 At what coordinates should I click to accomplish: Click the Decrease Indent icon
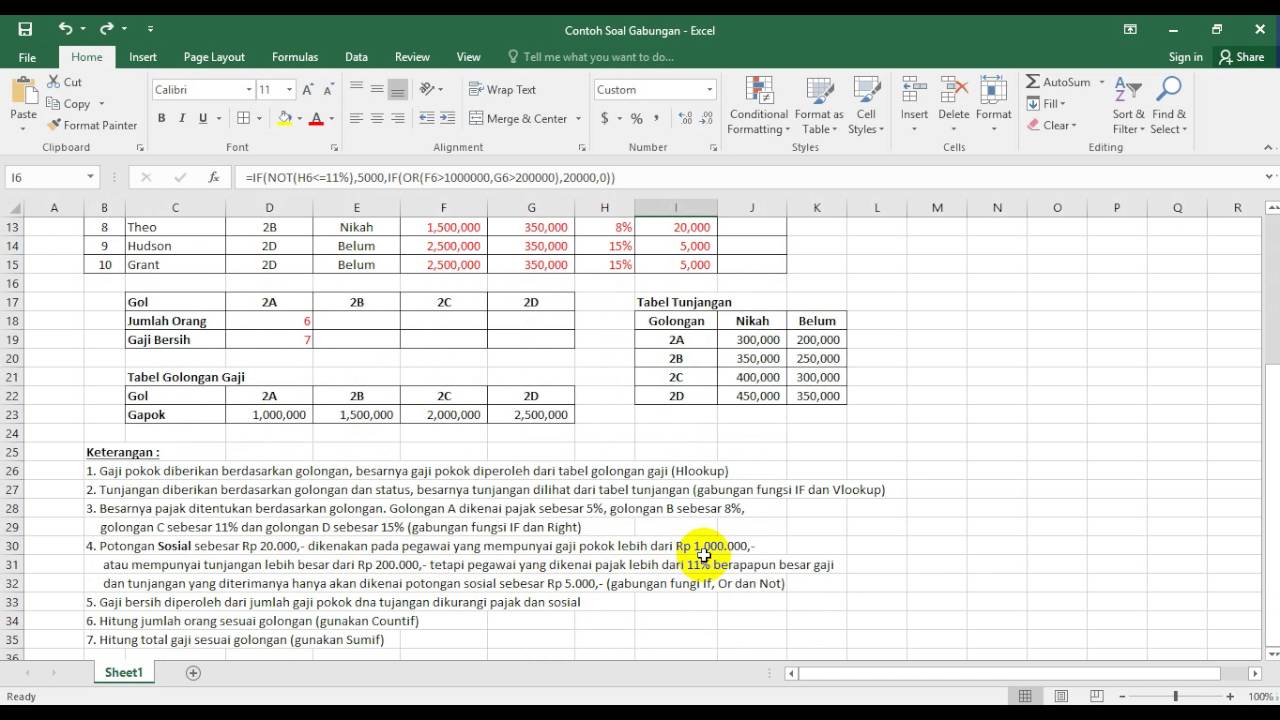[x=427, y=118]
